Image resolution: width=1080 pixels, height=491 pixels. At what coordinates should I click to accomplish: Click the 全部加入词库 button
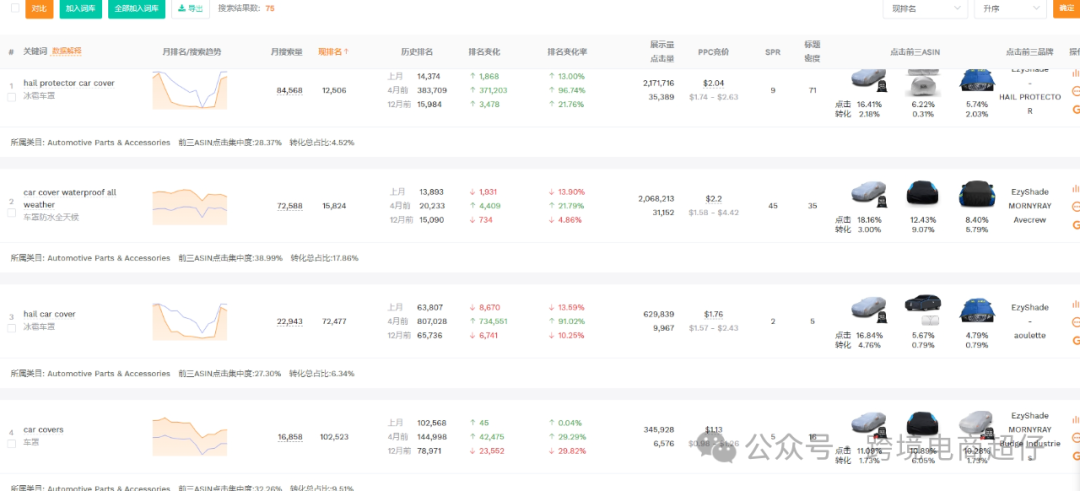point(136,8)
